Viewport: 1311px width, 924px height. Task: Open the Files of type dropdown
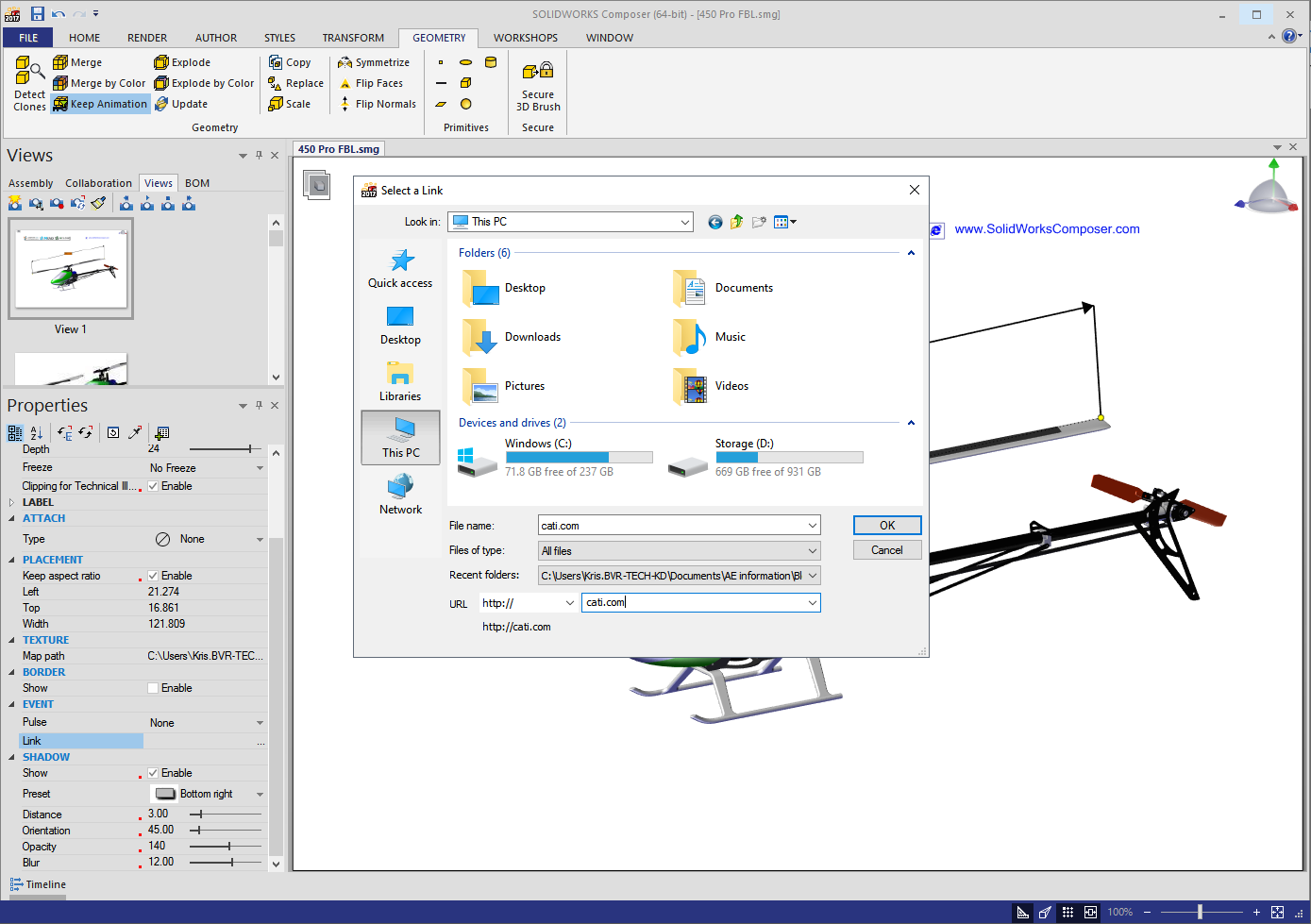tap(812, 551)
